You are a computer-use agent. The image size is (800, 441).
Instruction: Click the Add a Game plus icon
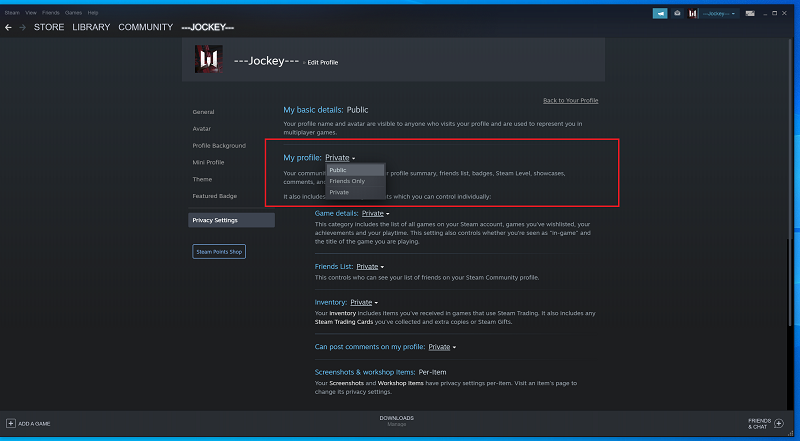11,423
